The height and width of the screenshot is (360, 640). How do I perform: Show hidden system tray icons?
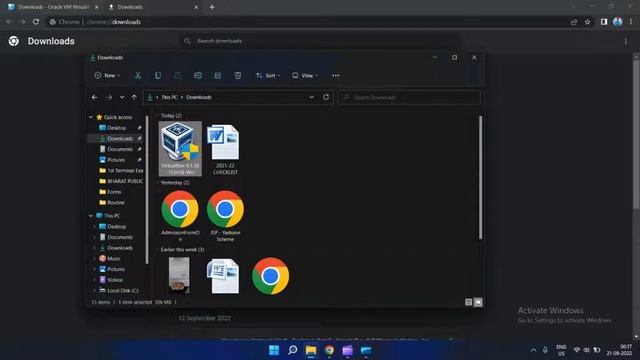533,350
